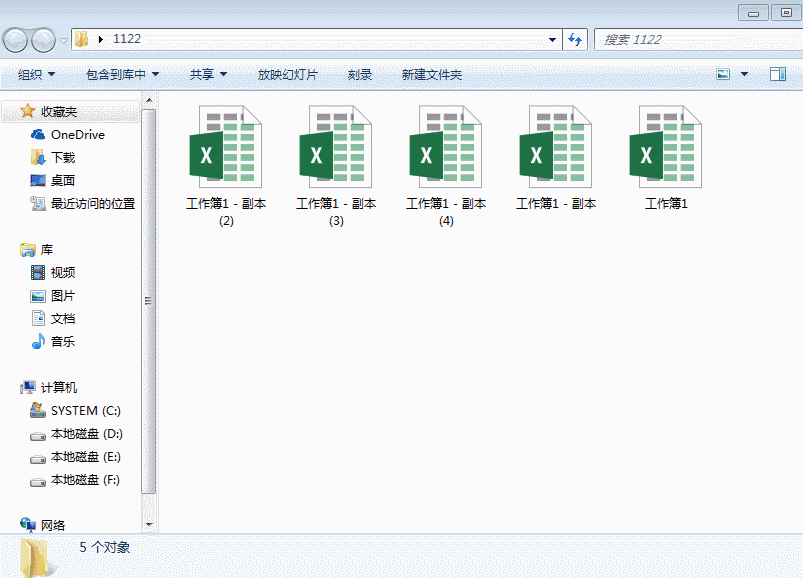Click the 新建文件夹 button

[x=432, y=75]
